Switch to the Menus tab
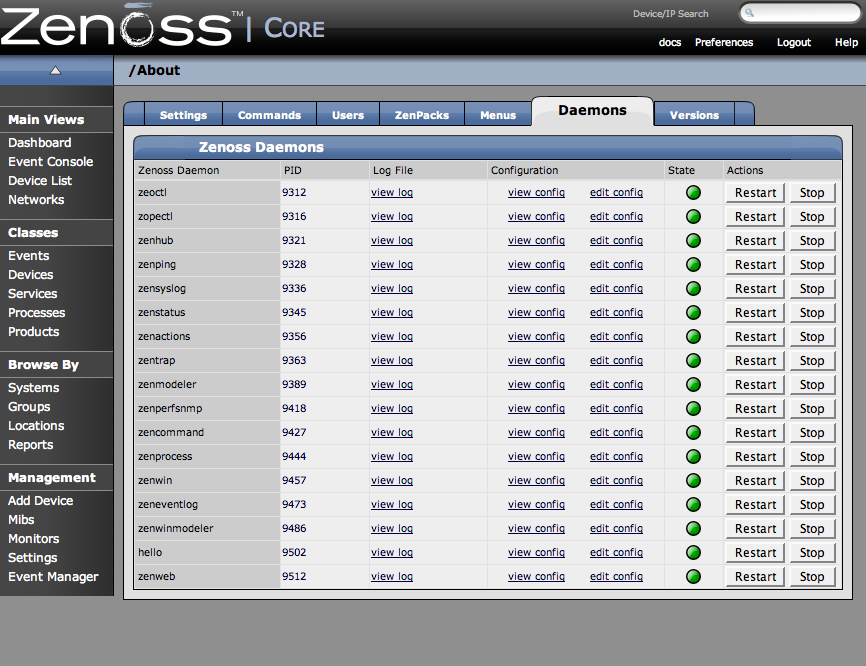This screenshot has height=666, width=866. click(498, 115)
